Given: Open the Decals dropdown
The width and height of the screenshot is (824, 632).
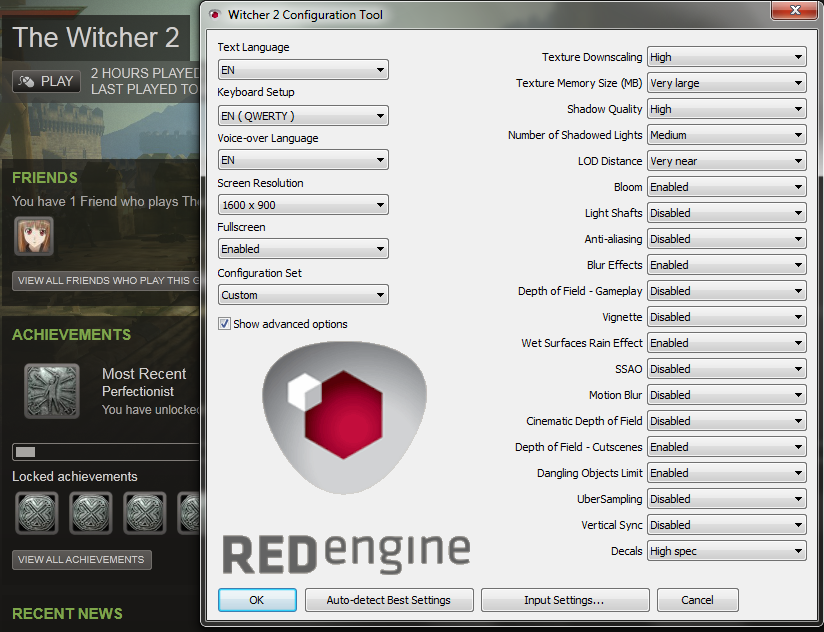Looking at the screenshot, I should (727, 551).
